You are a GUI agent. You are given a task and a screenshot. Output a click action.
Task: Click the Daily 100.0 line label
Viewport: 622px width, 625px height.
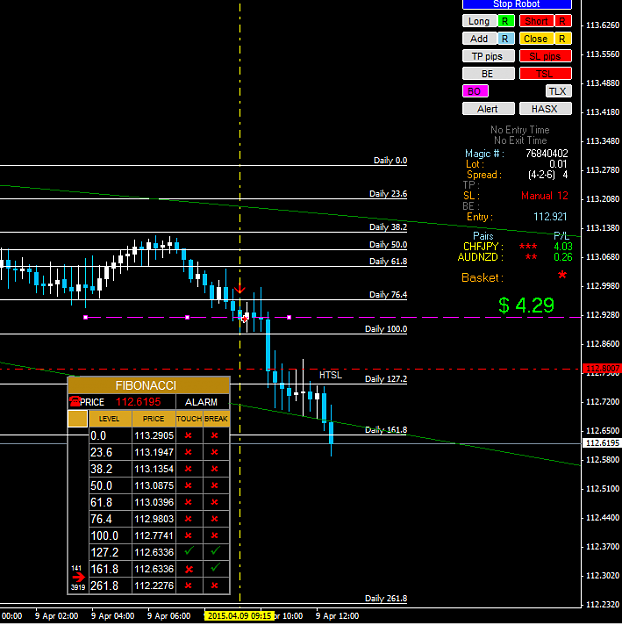386,329
